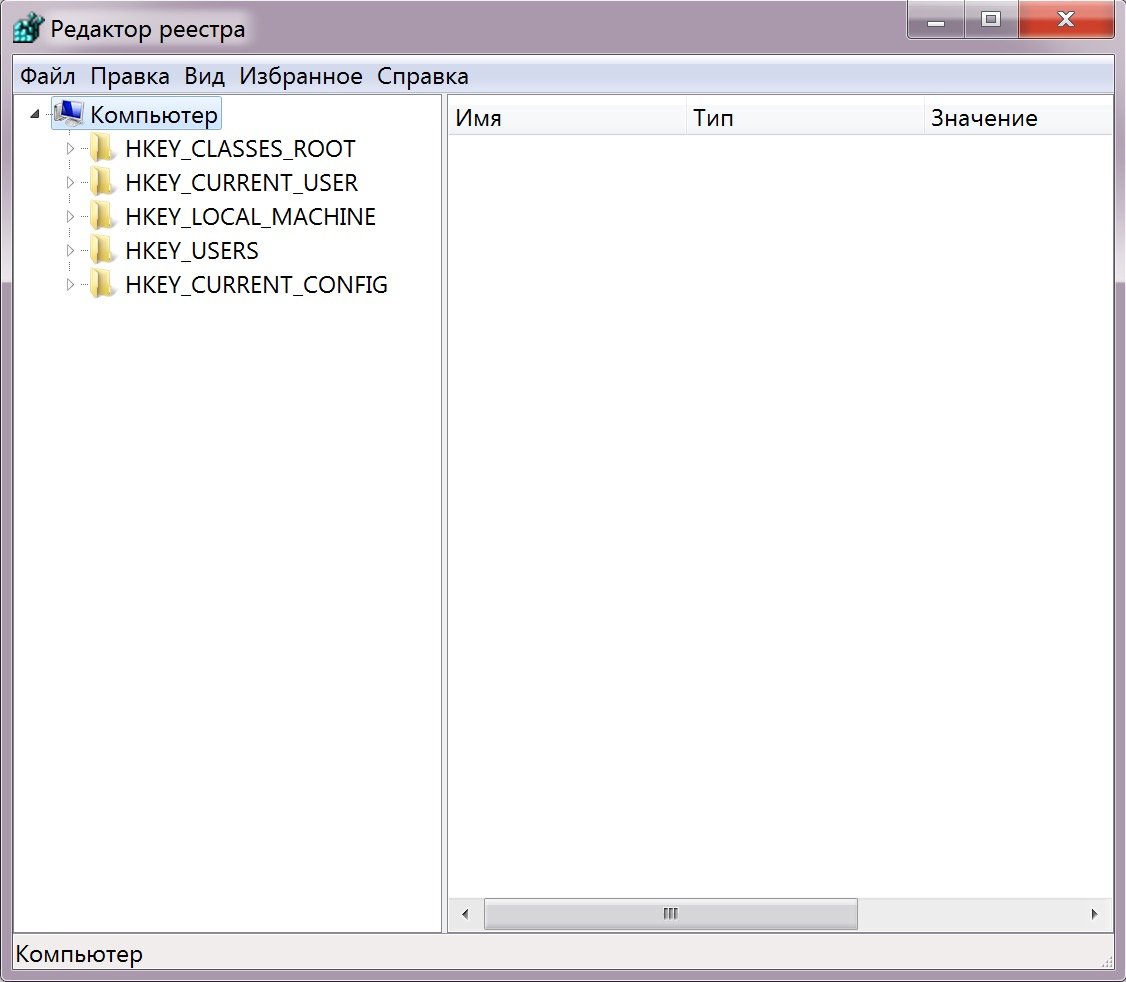Click the Registry Editor title bar icon

click(x=29, y=29)
